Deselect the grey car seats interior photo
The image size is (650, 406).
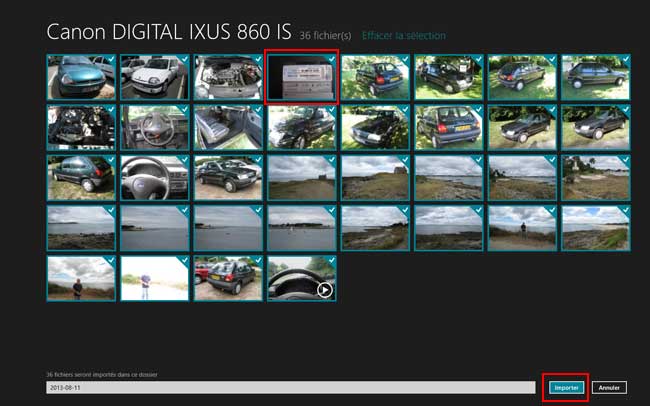click(x=228, y=127)
